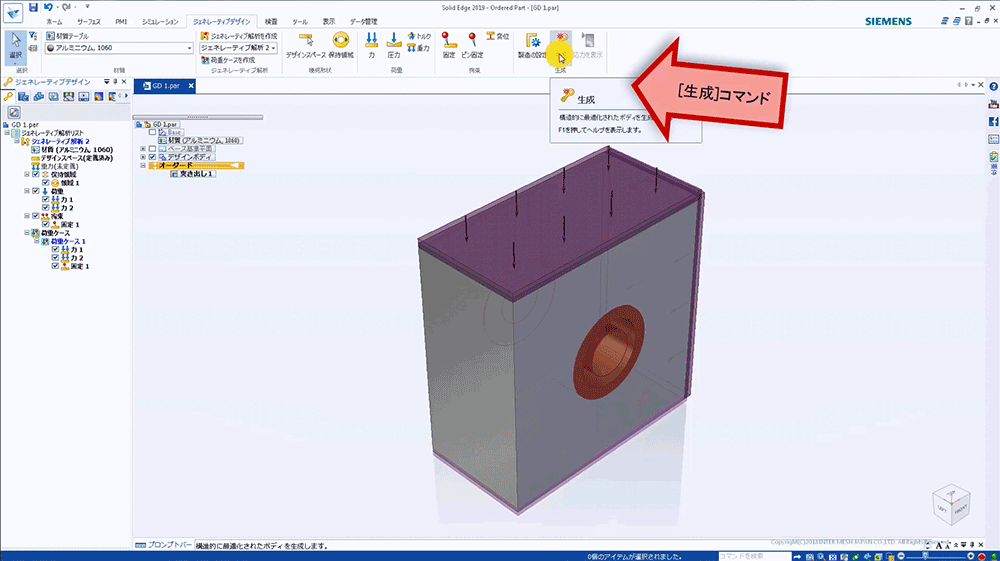Expand the デザインボディ node in PathFinder
This screenshot has height=561, width=1000.
pyautogui.click(x=143, y=157)
